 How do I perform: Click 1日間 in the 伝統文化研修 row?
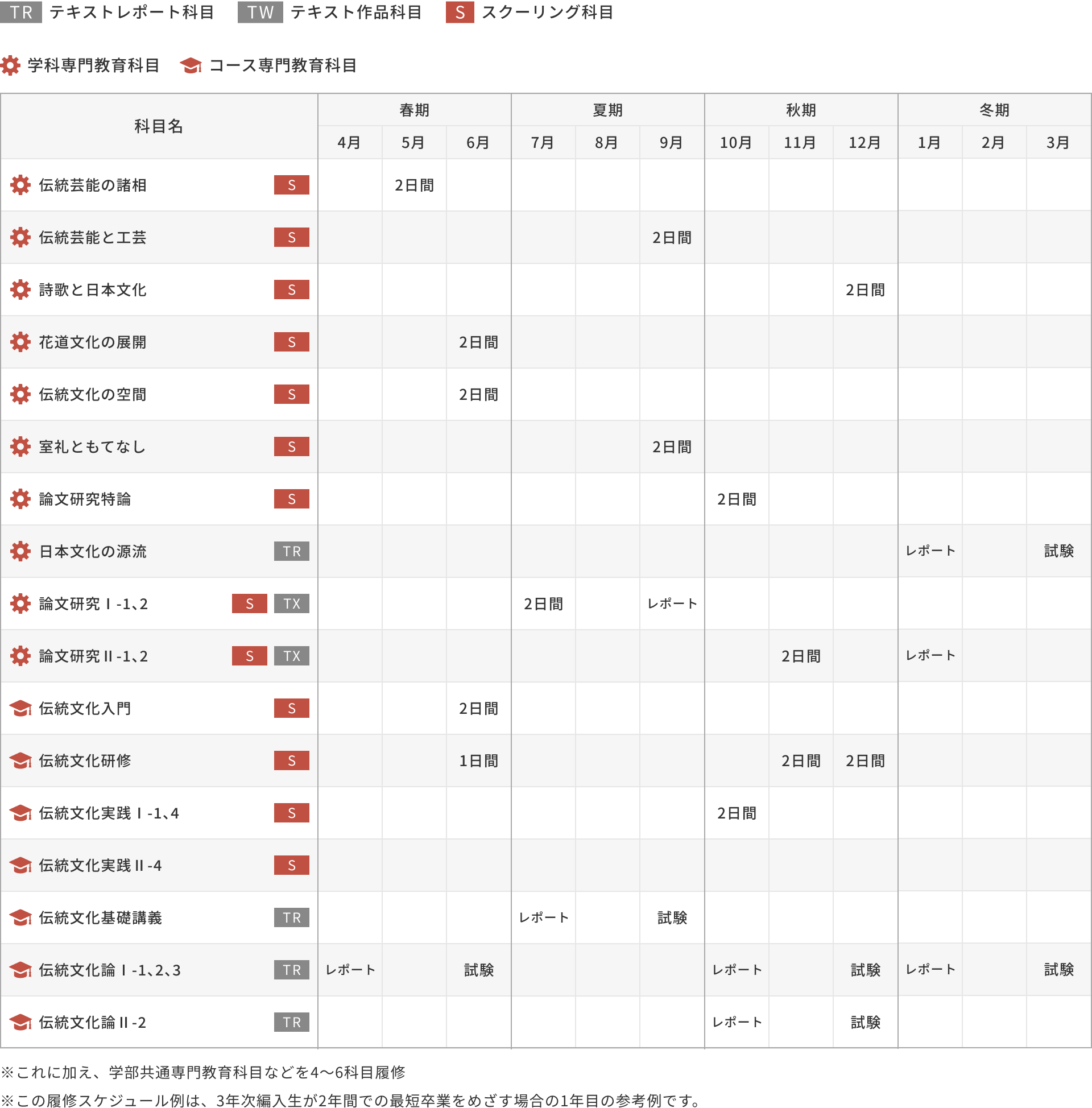478,760
